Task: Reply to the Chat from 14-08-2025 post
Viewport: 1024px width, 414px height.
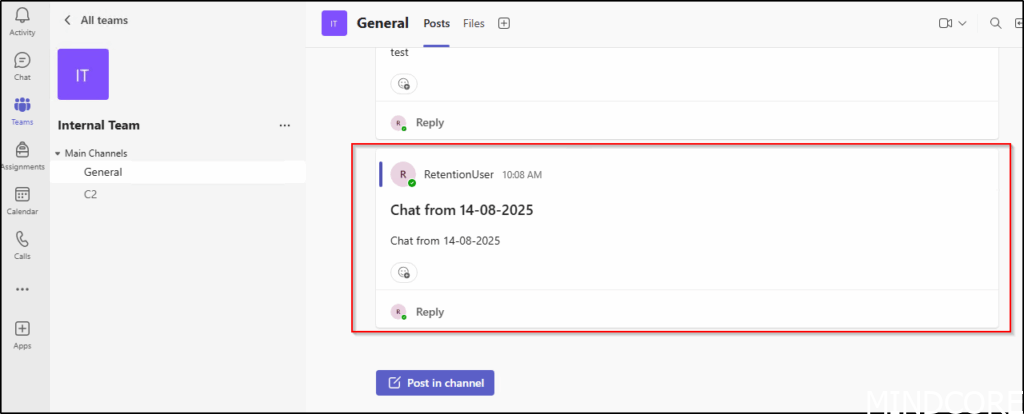Action: point(429,312)
